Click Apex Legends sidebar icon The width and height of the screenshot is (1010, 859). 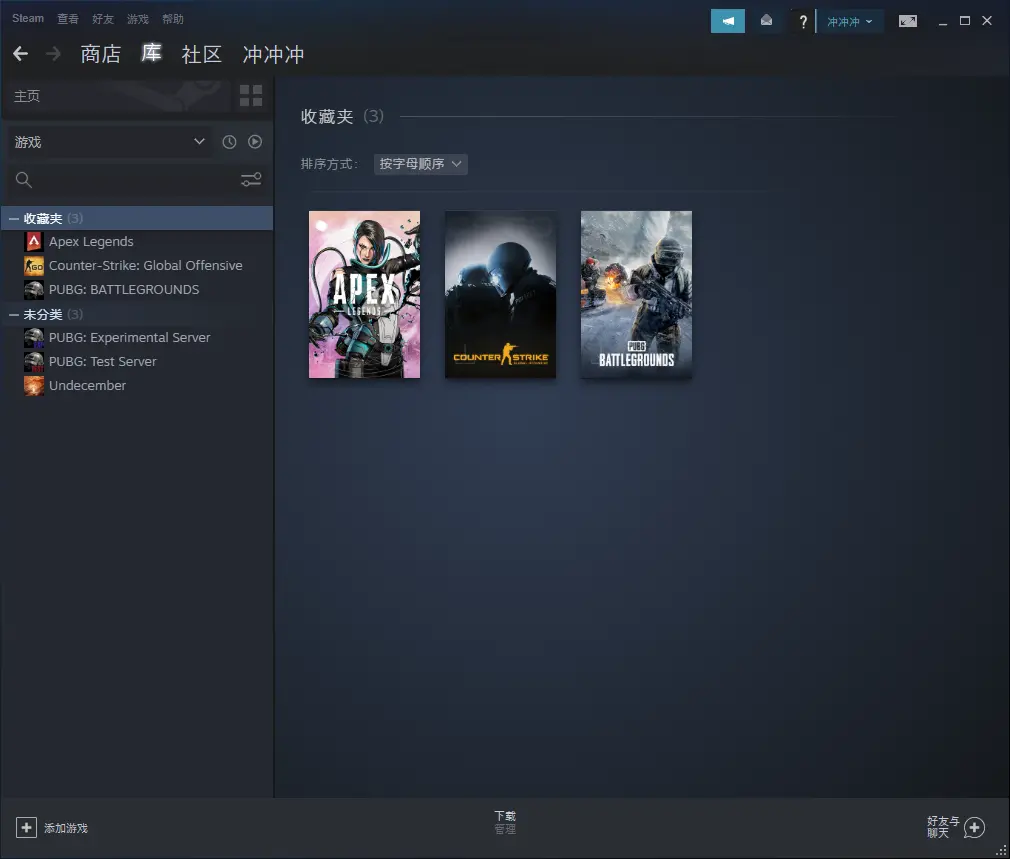34,241
